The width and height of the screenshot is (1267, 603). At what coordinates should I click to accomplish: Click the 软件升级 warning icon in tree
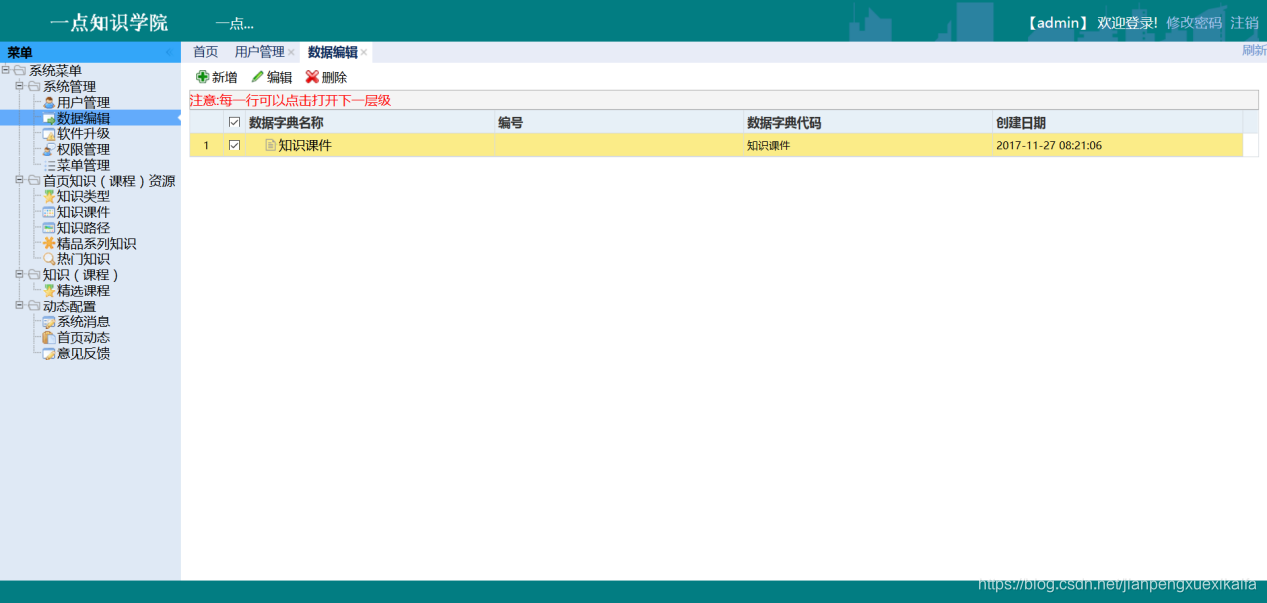49,134
